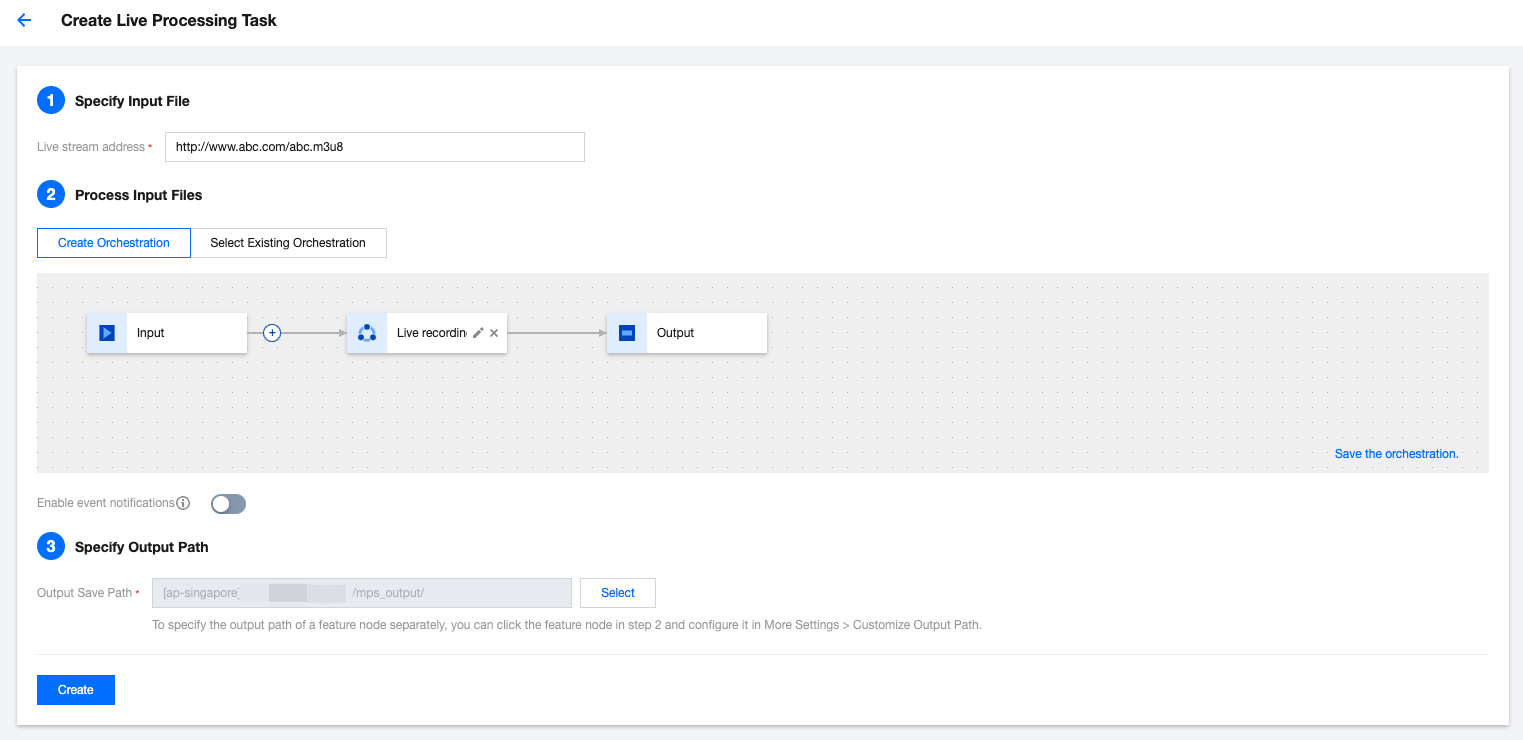Switch to Create Orchestration tab
This screenshot has height=740, width=1523.
pos(114,243)
